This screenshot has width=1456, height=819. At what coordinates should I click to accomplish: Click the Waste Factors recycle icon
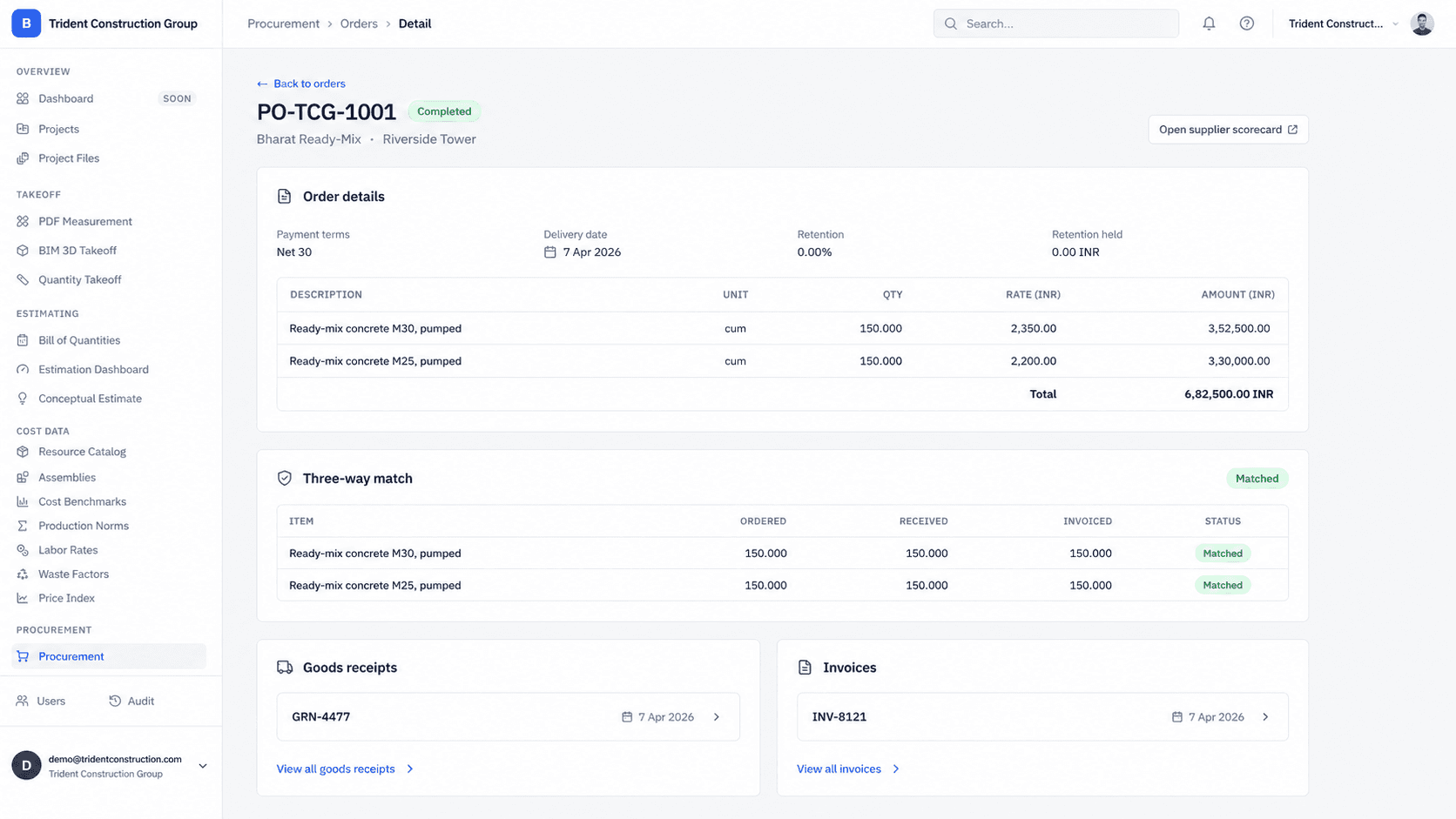23,574
